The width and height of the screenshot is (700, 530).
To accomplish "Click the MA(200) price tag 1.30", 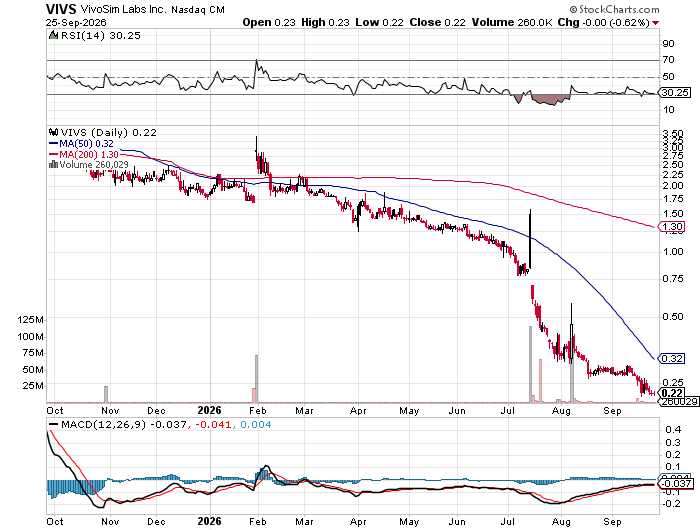I will click(671, 227).
